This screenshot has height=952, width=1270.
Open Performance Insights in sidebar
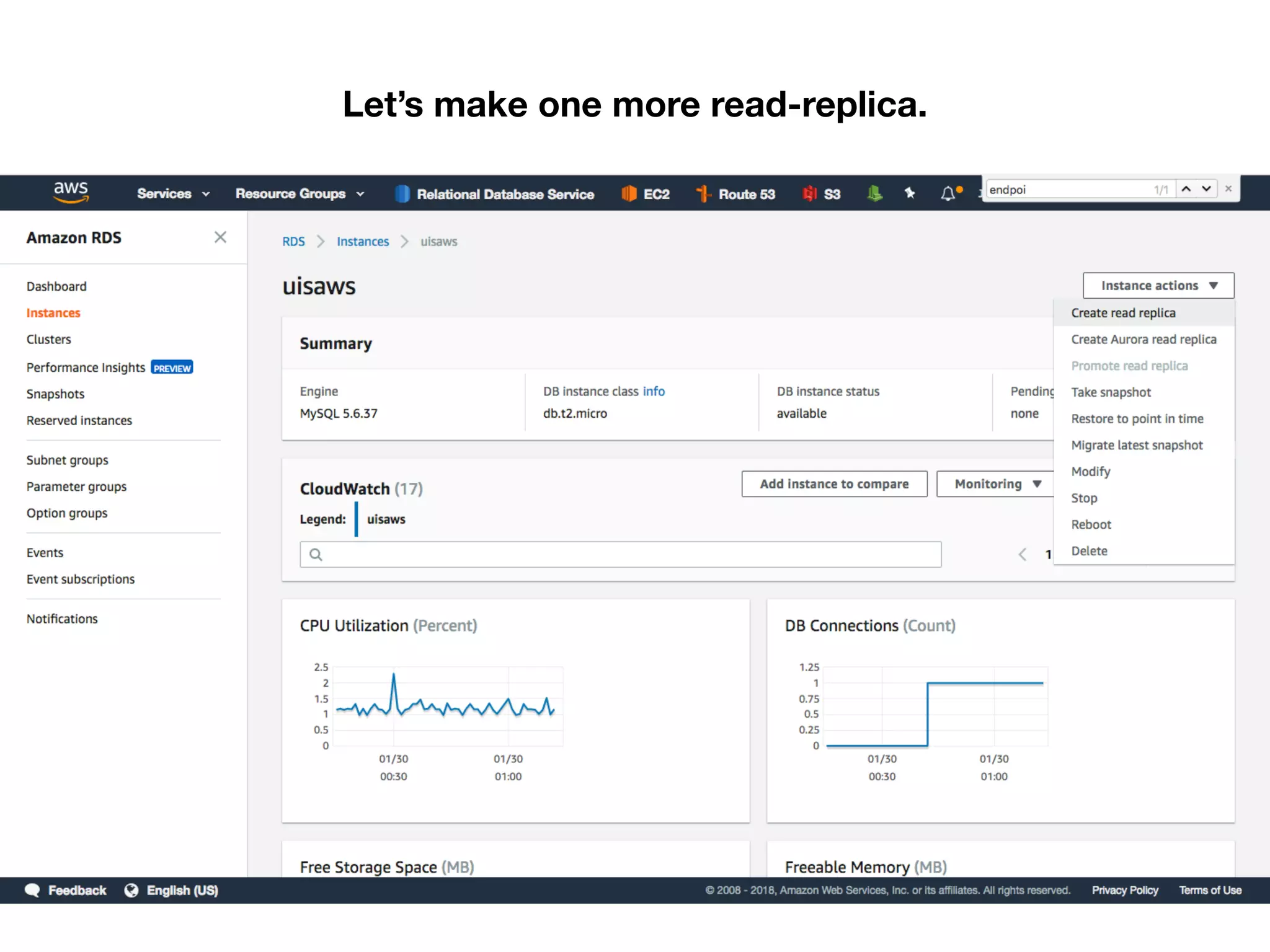pyautogui.click(x=86, y=368)
